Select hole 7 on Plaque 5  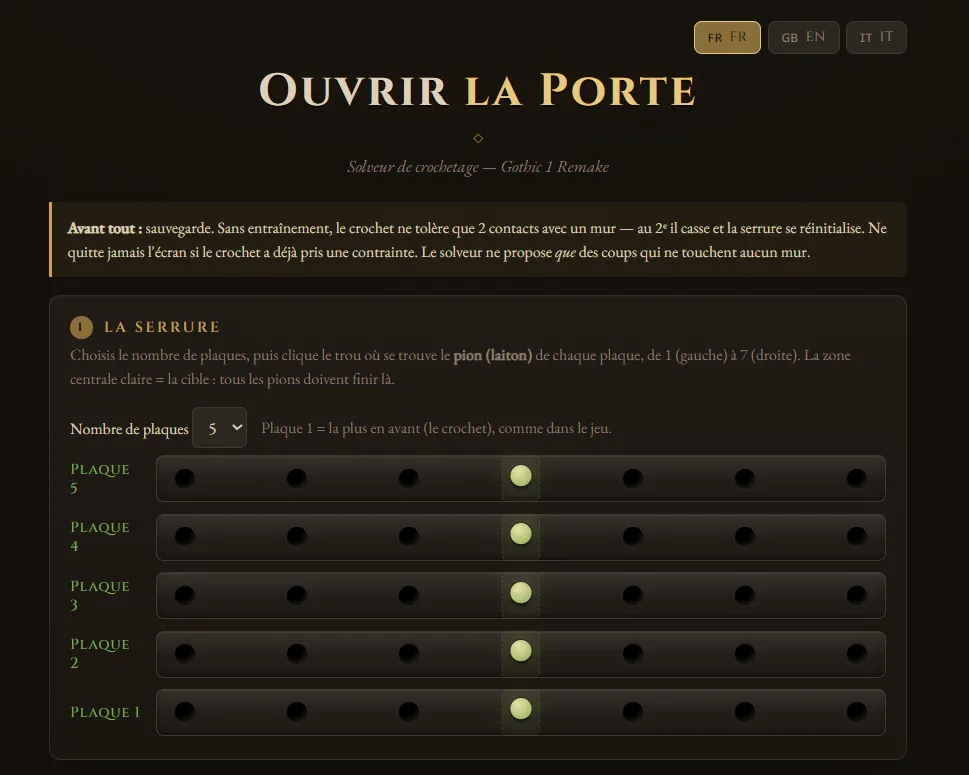(857, 478)
